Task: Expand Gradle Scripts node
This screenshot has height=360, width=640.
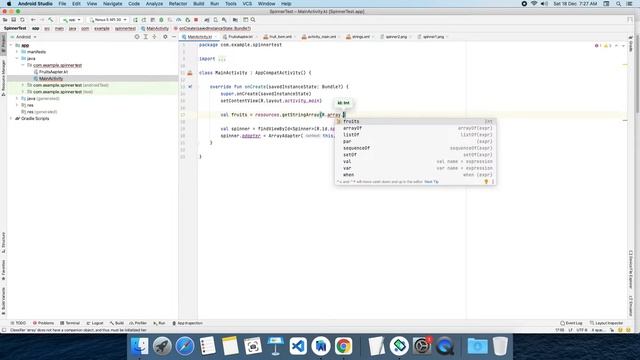Action: (11, 118)
